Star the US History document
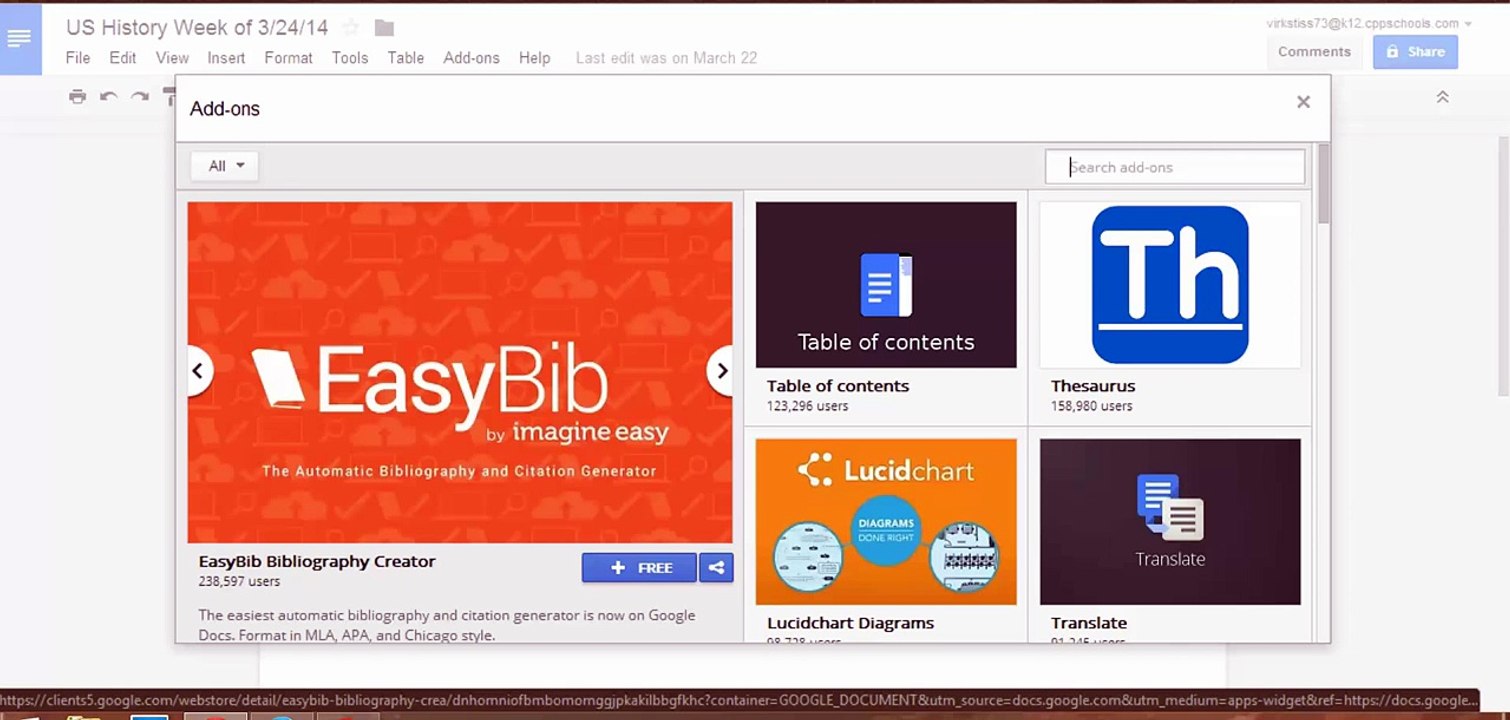 (x=351, y=27)
